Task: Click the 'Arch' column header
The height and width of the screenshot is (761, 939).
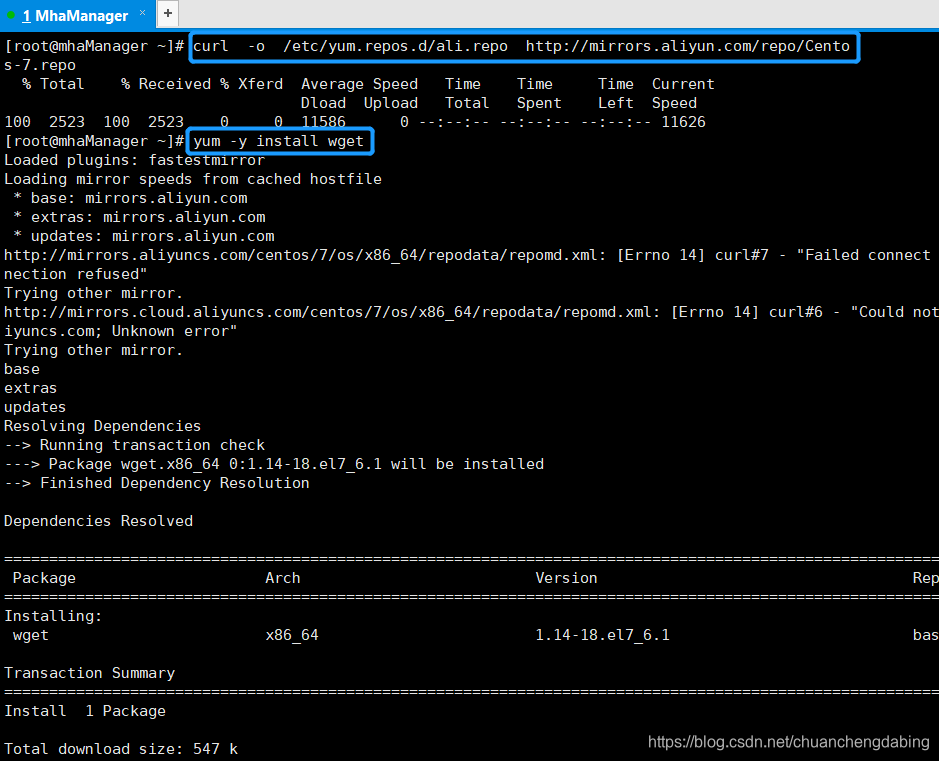Action: 283,578
